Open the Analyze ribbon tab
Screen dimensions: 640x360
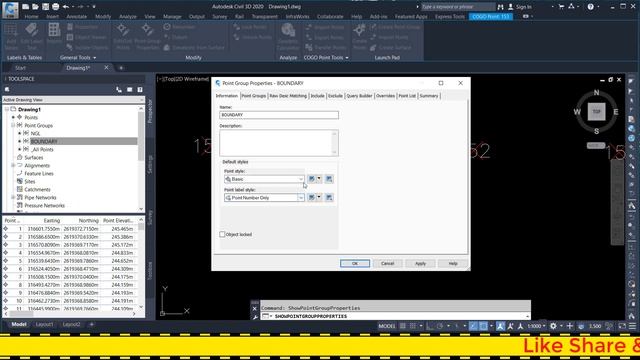click(x=127, y=17)
